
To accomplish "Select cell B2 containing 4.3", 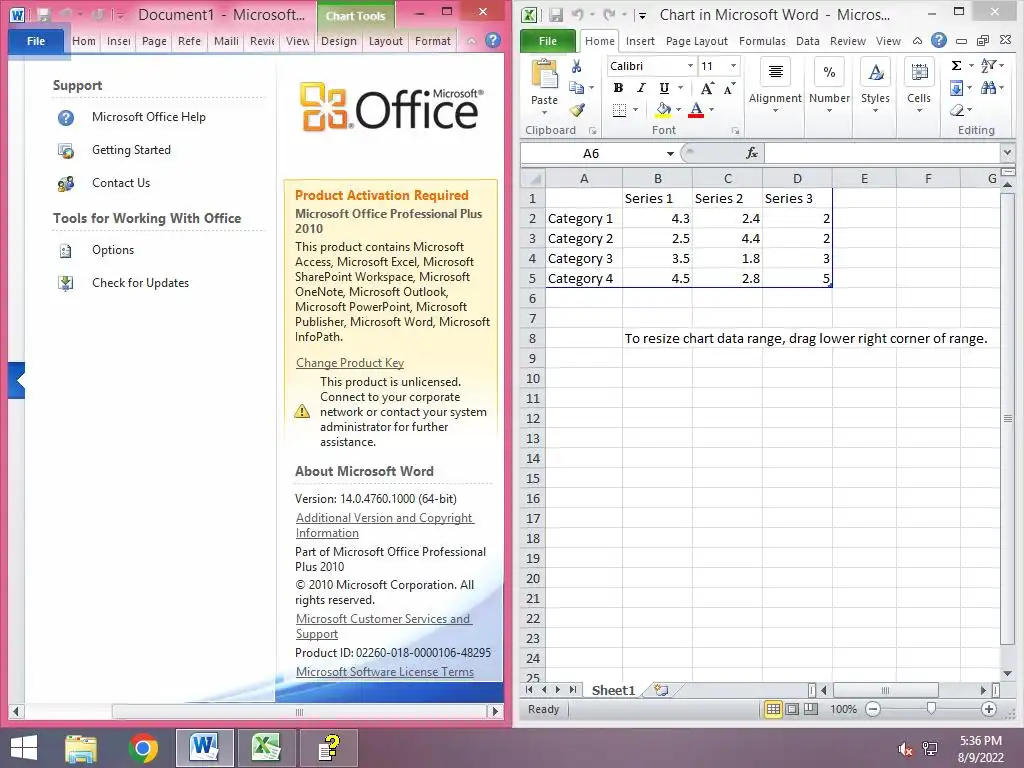I will (x=658, y=219).
